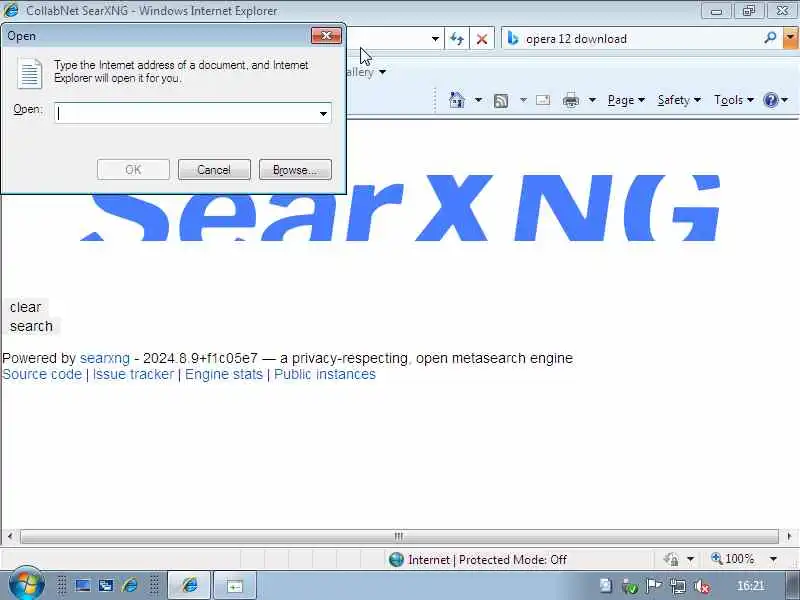Expand the dropdown next to privacy icon
The width and height of the screenshot is (800, 600).
point(690,560)
